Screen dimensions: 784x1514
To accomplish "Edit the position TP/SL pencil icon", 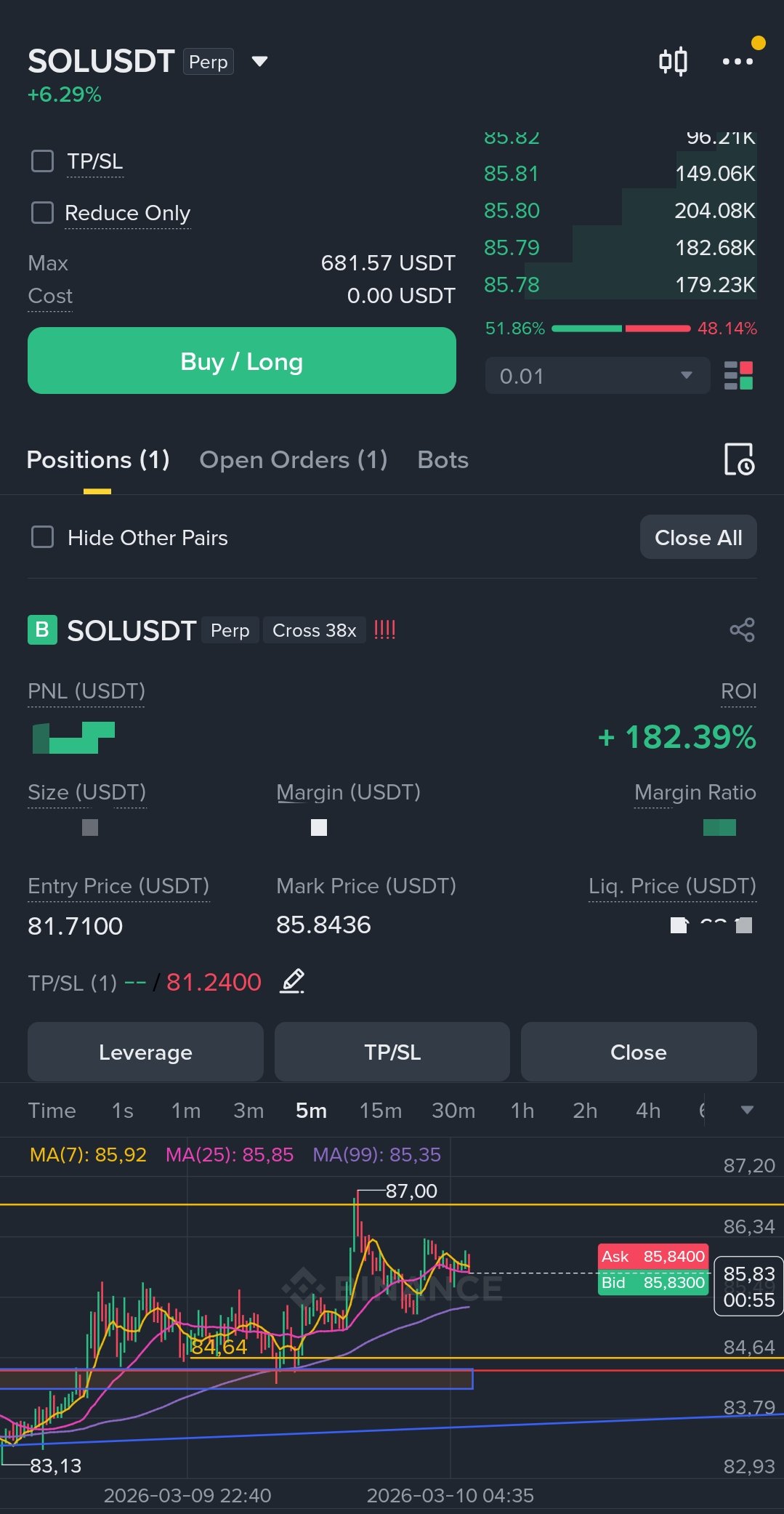I will coord(292,982).
